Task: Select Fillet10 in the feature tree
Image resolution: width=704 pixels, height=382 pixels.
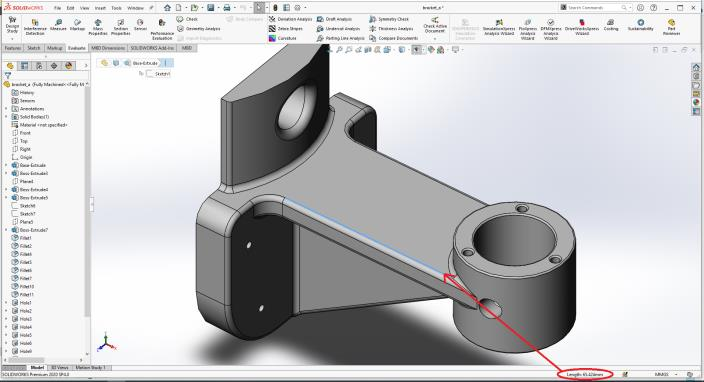Action: pyautogui.click(x=22, y=286)
